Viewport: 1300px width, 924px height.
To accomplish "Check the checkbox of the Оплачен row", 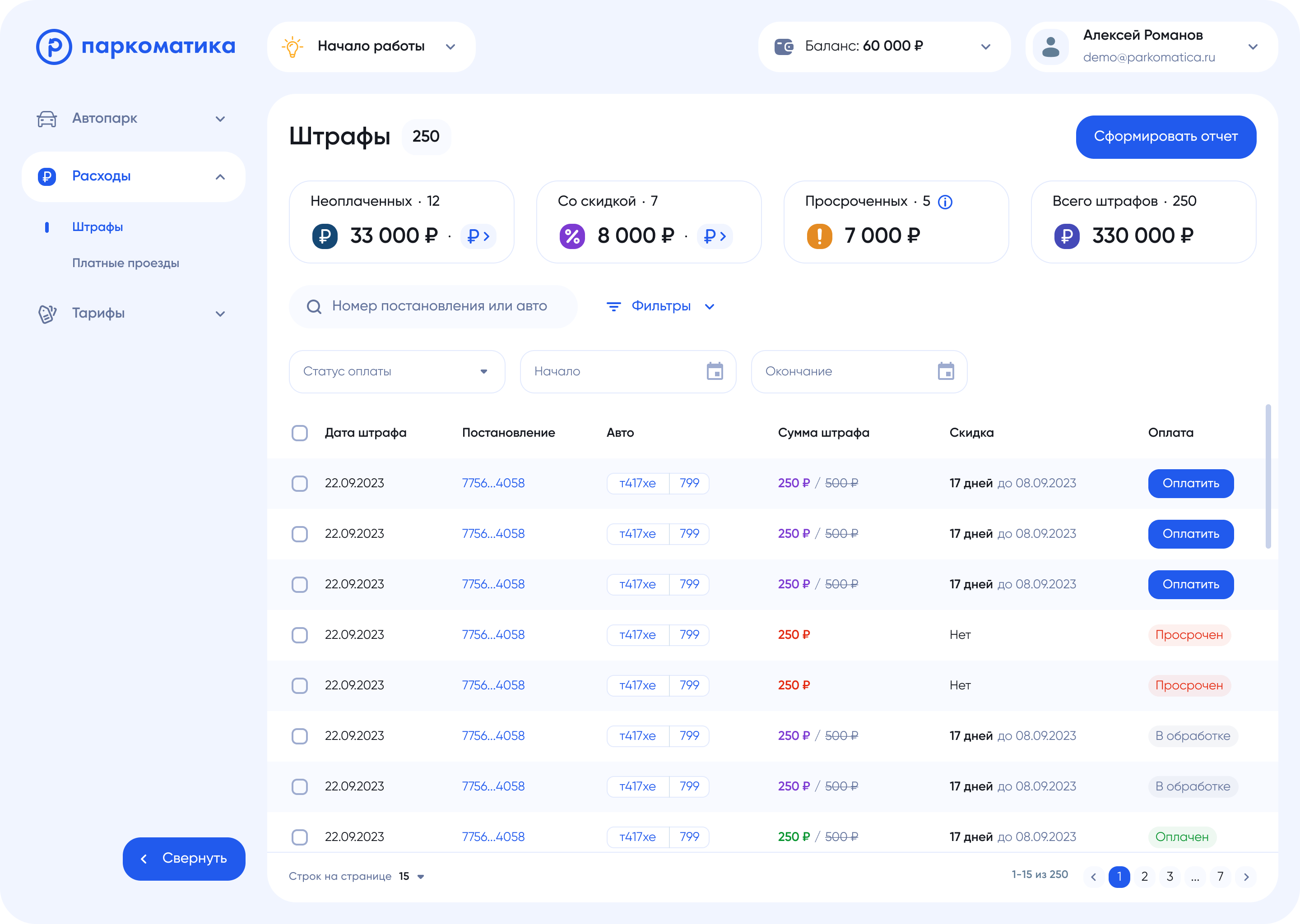I will (299, 837).
